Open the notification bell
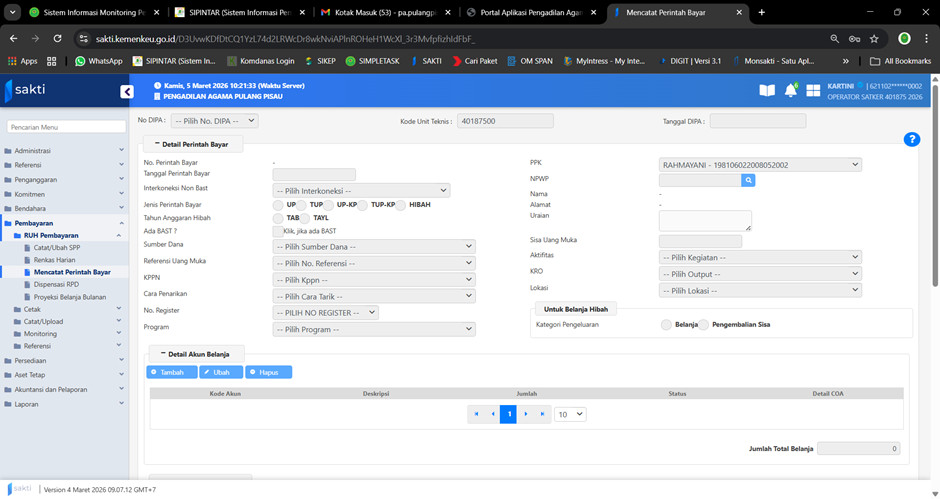Image resolution: width=940 pixels, height=499 pixels. coord(790,91)
